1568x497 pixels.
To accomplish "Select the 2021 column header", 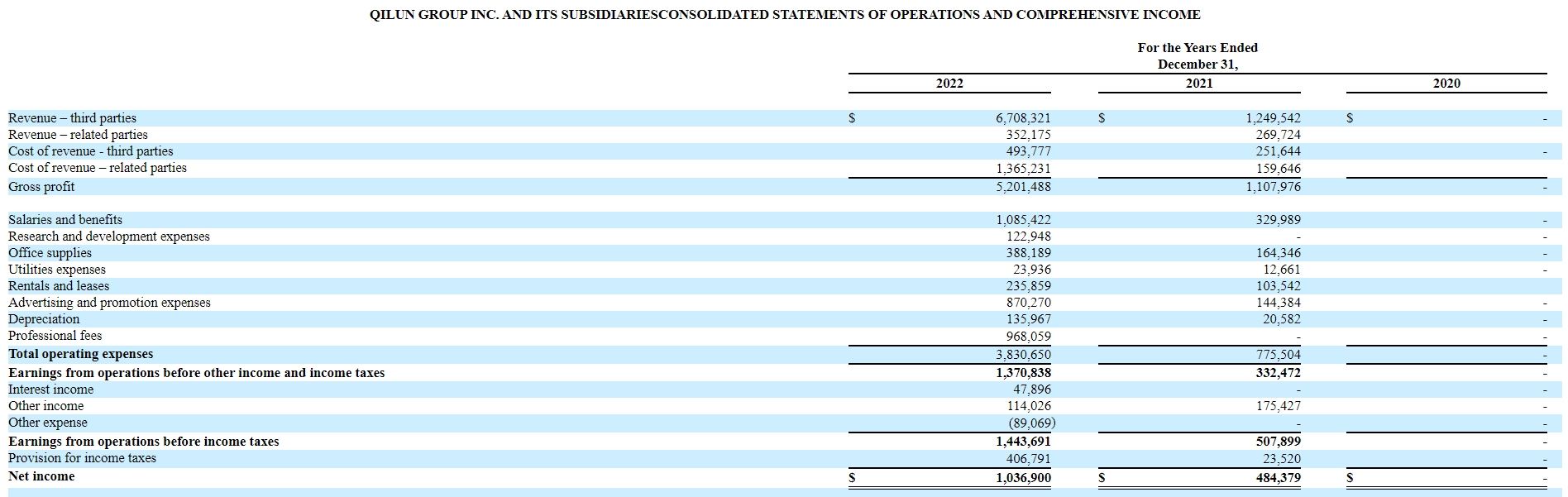I will pos(1199,84).
